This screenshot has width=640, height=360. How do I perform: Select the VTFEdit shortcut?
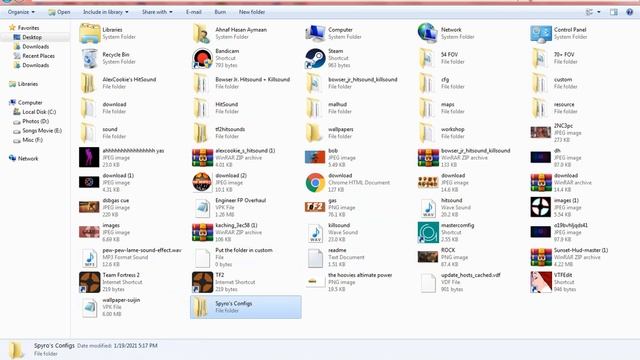point(553,282)
